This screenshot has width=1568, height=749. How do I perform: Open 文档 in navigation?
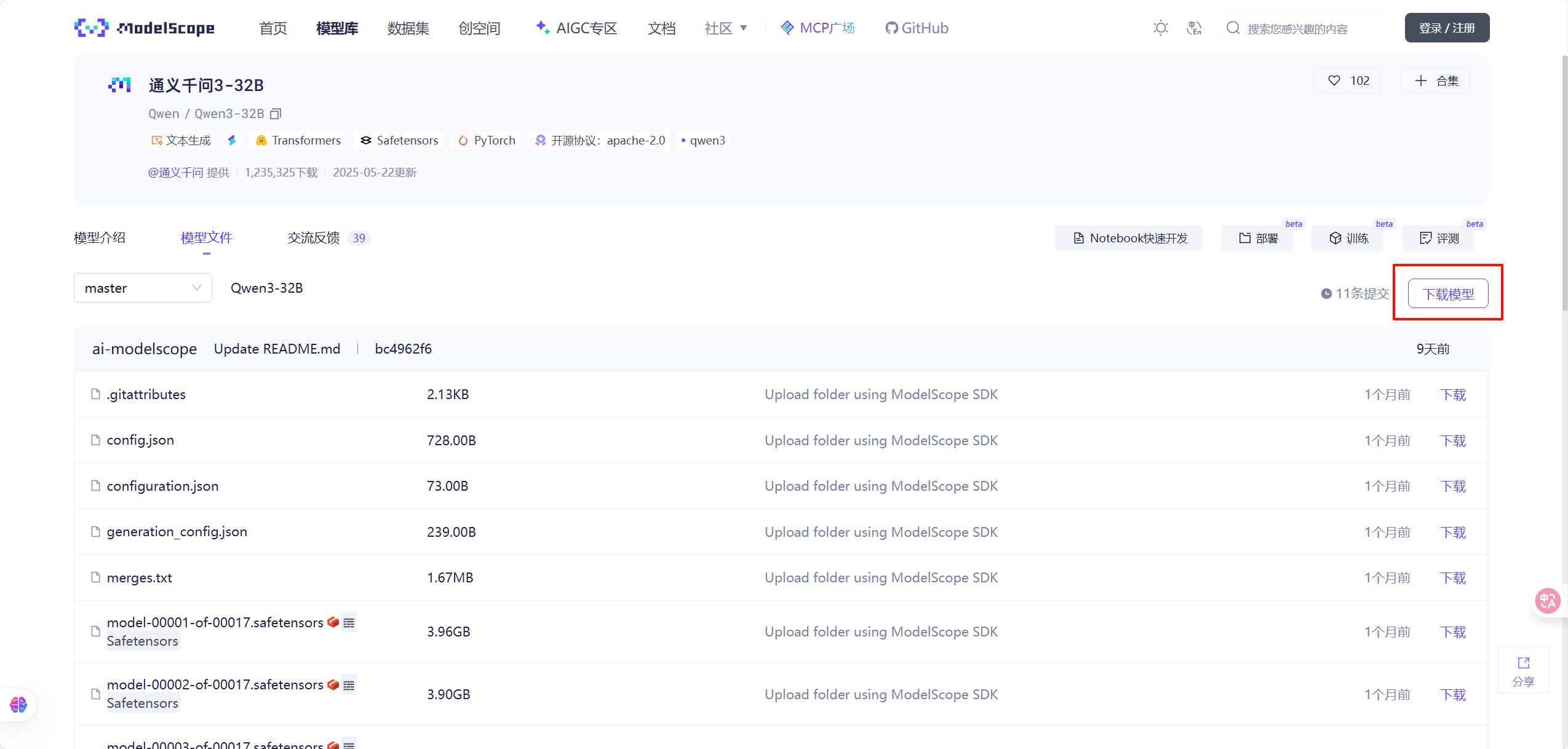click(661, 28)
